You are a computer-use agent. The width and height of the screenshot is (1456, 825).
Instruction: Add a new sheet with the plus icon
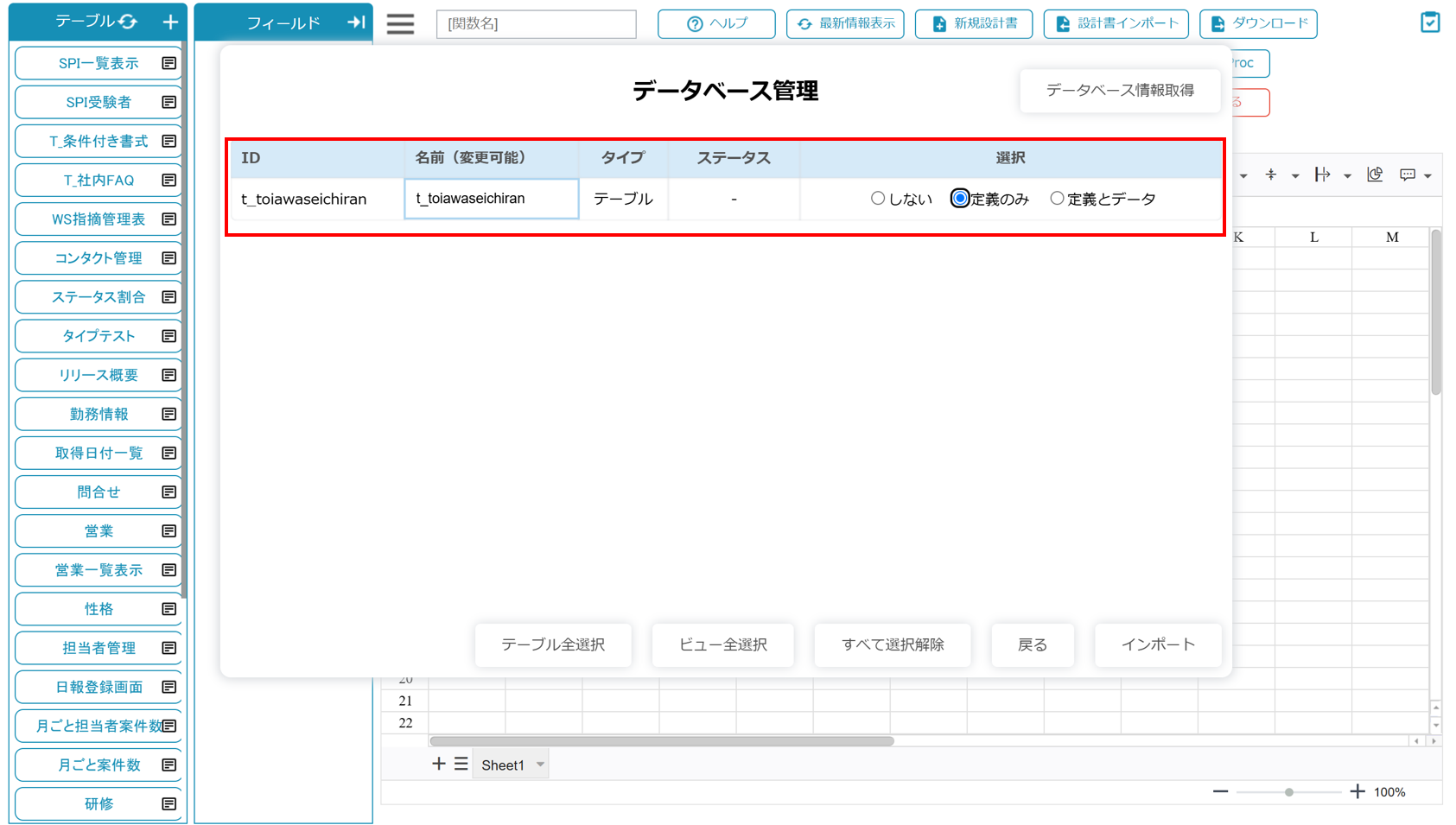click(x=439, y=764)
